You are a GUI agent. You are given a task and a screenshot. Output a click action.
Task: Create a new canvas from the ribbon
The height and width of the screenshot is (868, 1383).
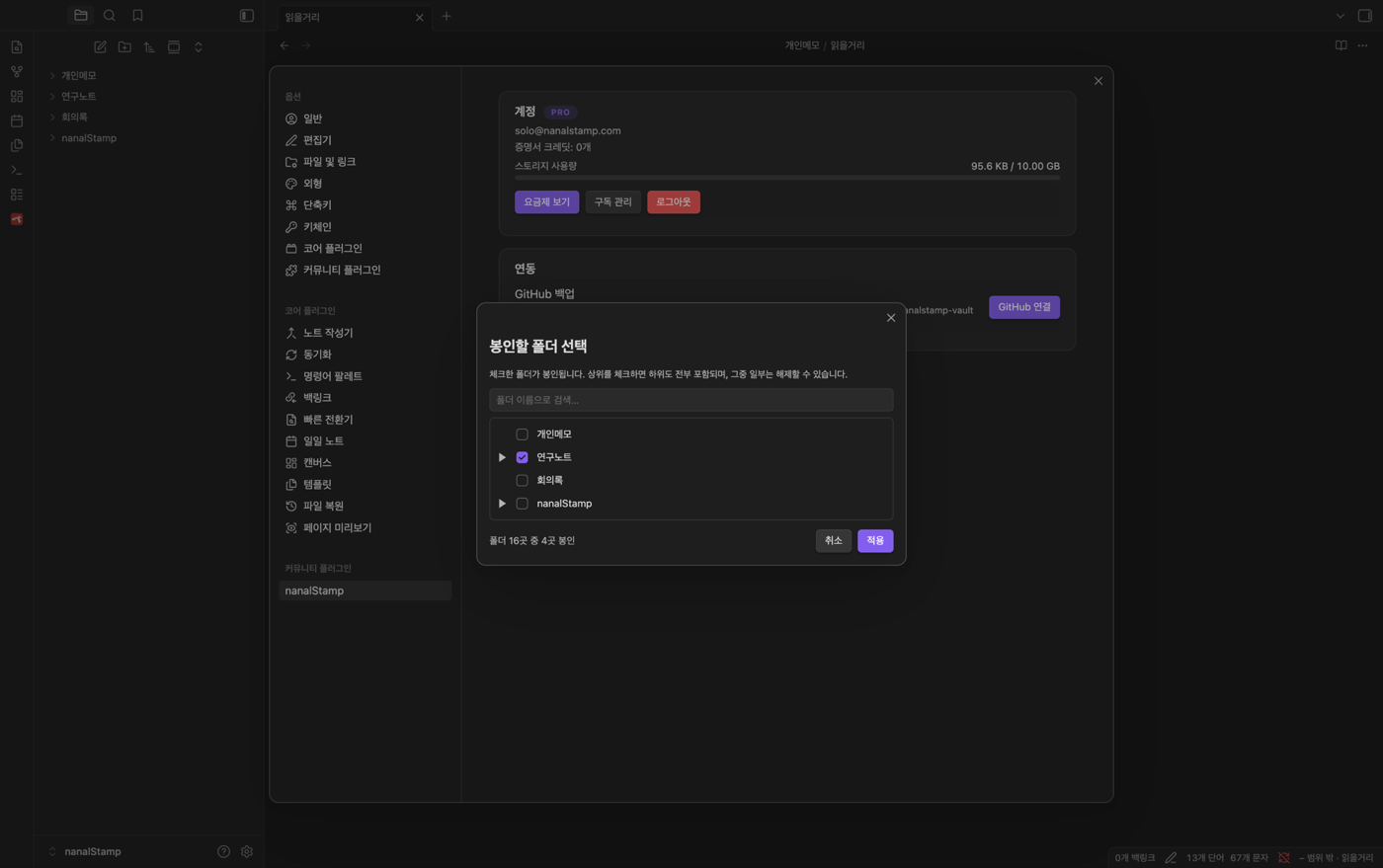click(x=17, y=97)
